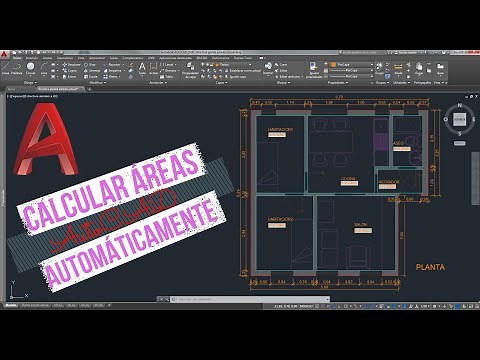Open the Anotar ribbon tab
The height and width of the screenshot is (360, 480).
click(x=47, y=58)
